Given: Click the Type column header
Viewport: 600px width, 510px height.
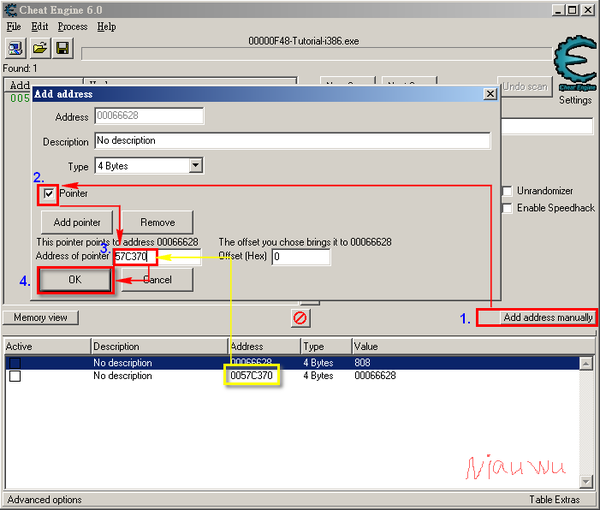Looking at the screenshot, I should tap(326, 346).
